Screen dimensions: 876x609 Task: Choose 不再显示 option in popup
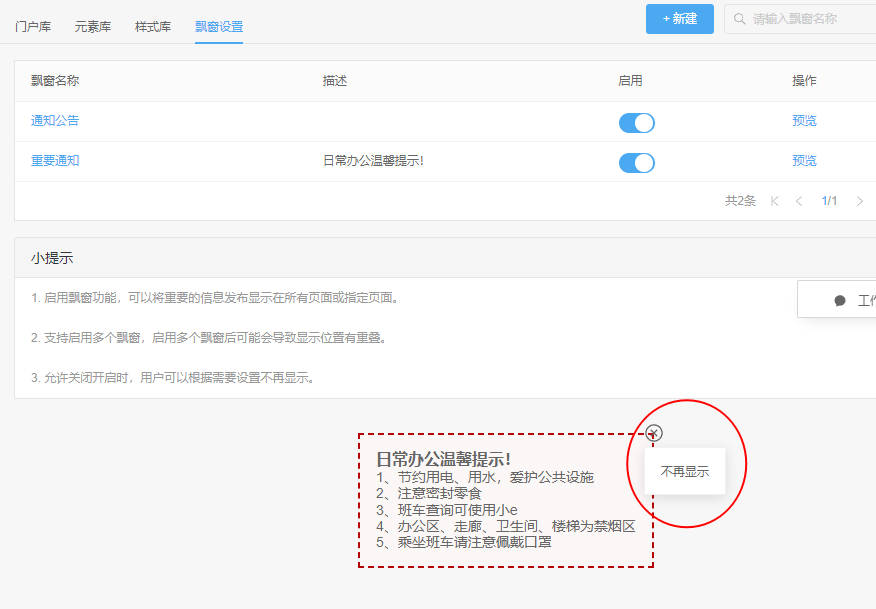(685, 471)
